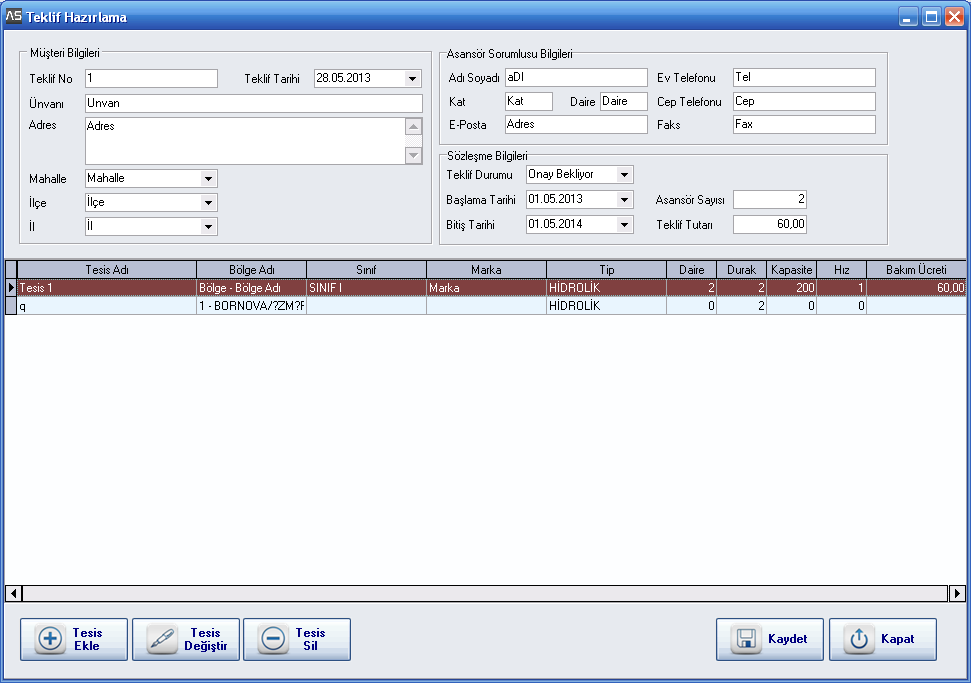
Task: Click the 'Marka' cell in Tesis 1 row
Action: [486, 288]
